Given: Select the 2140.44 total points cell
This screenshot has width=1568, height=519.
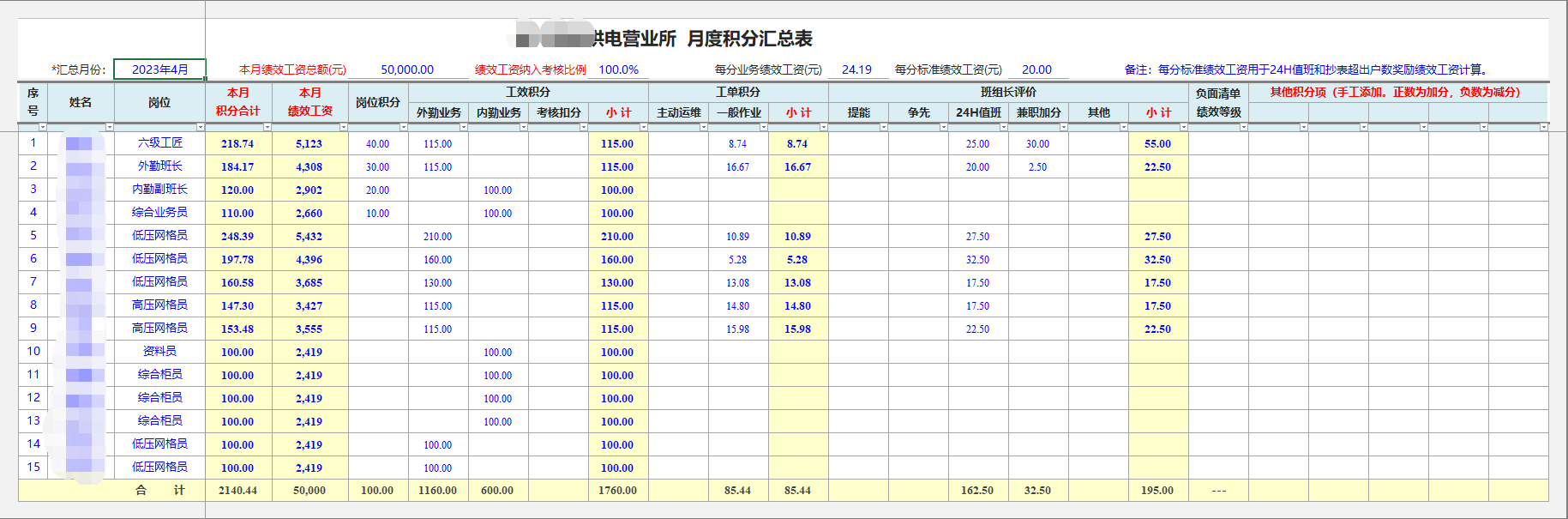Looking at the screenshot, I should click(237, 491).
